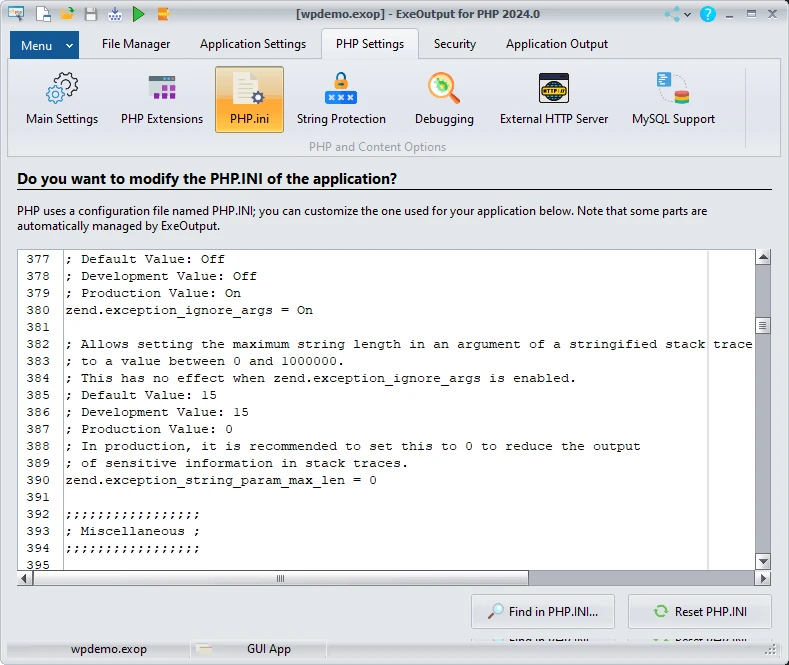
Task: Expand the share dropdown arrow beside Help
Action: (689, 14)
